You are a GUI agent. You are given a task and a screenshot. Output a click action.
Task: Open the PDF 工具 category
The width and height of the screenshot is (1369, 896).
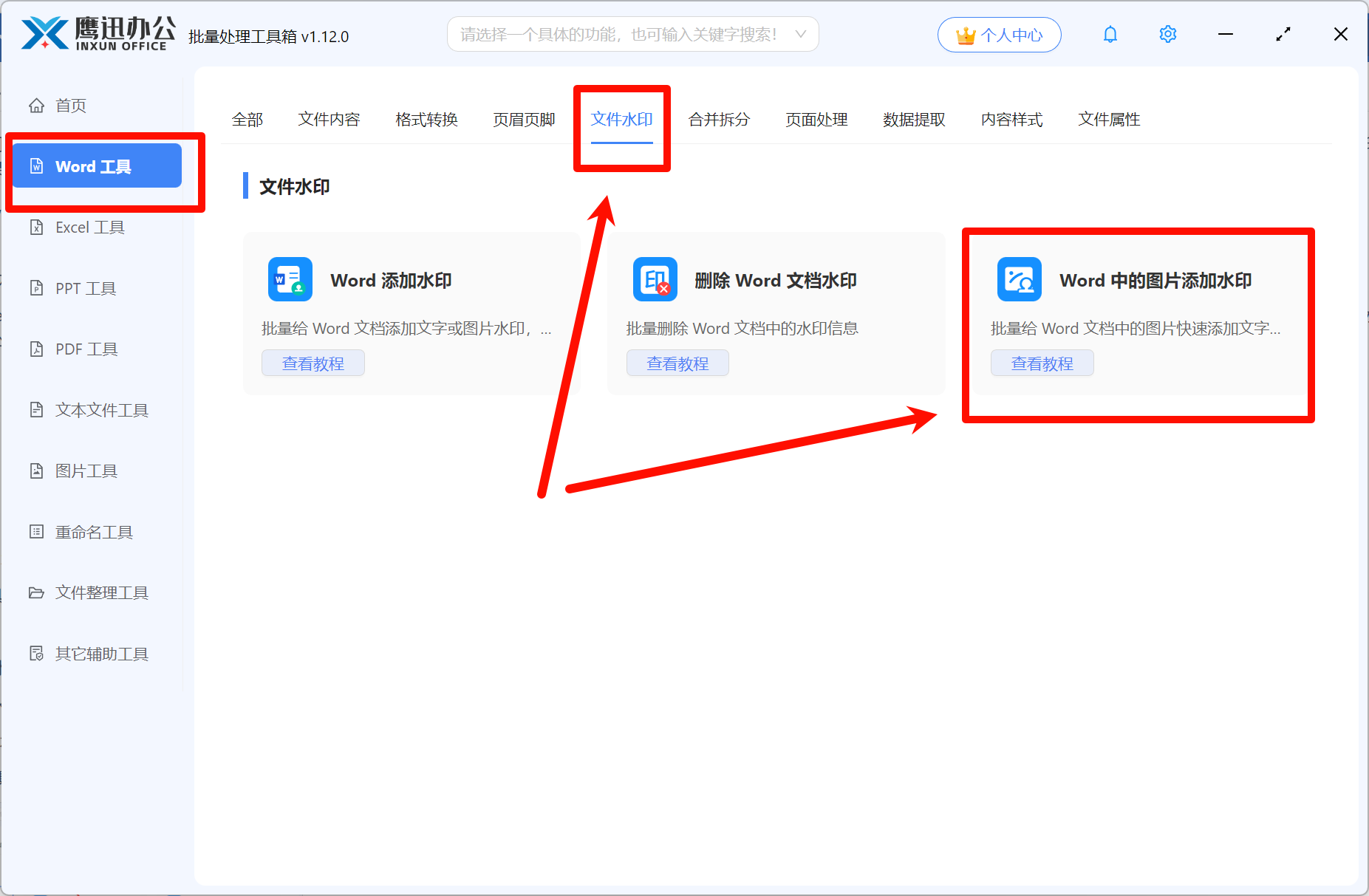[85, 349]
